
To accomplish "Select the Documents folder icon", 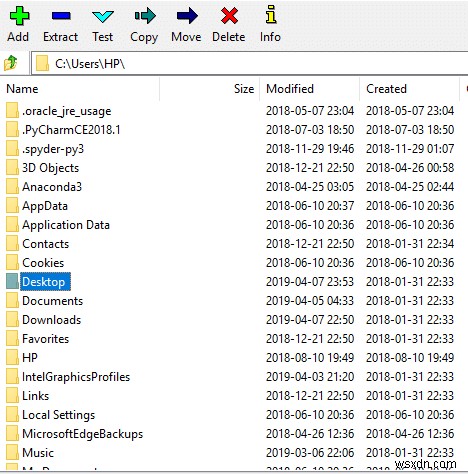I will [x=12, y=300].
